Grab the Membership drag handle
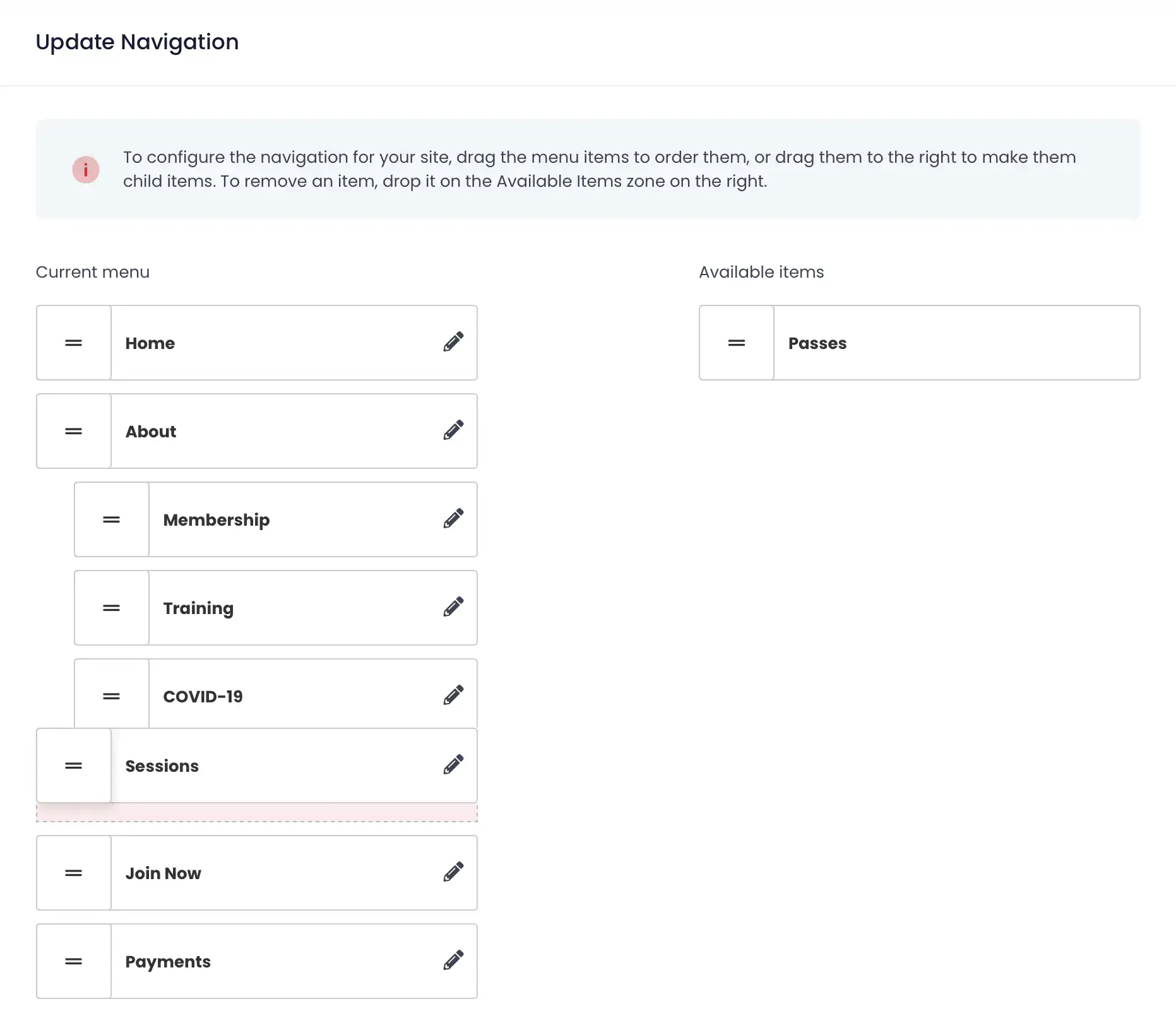1176x1023 pixels. 112,520
